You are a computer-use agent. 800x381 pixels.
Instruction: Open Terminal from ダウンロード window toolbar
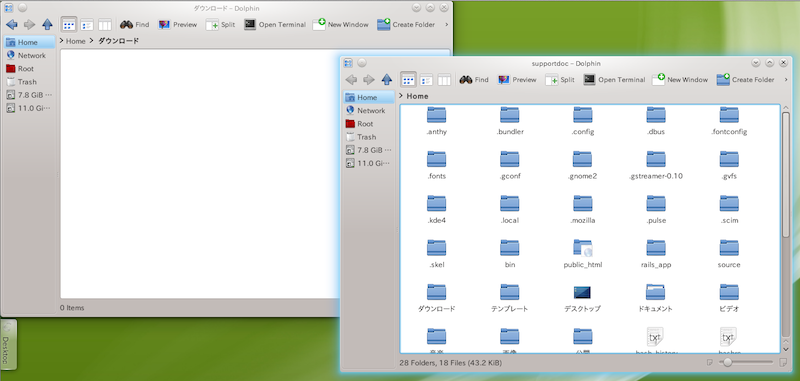[x=275, y=24]
